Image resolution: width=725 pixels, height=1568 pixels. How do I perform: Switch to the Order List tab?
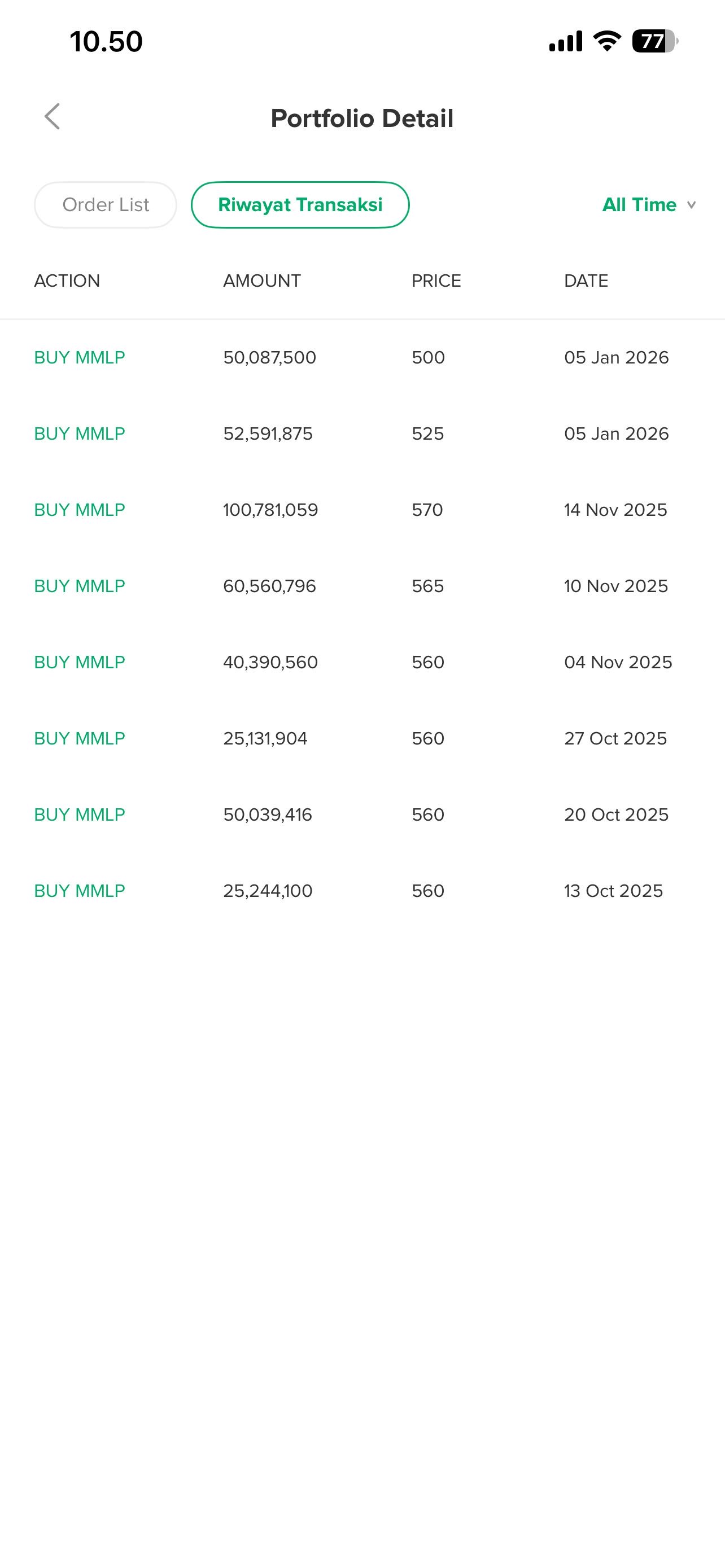click(x=106, y=204)
